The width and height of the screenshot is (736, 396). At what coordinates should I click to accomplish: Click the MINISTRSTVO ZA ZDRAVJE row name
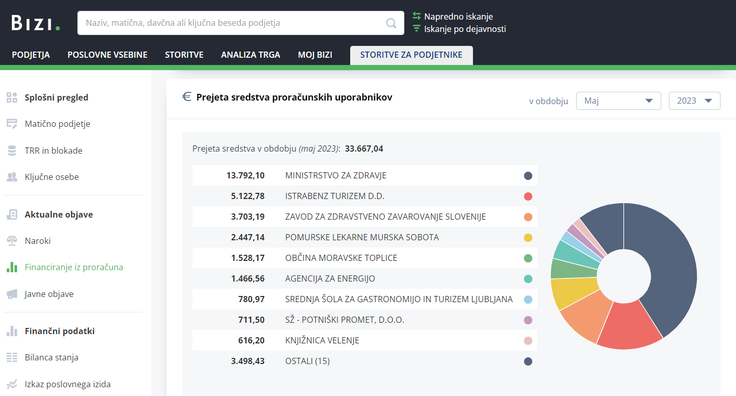click(x=336, y=175)
